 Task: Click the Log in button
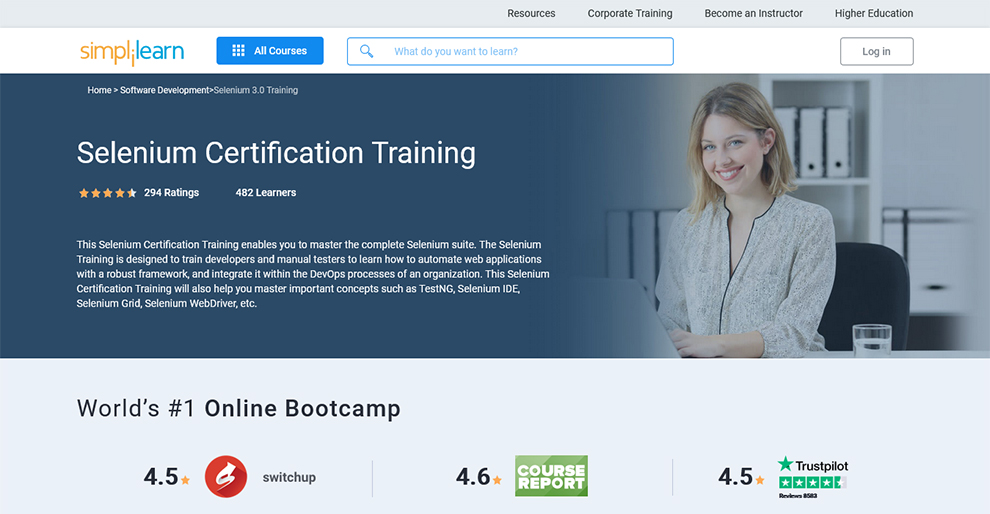click(876, 51)
